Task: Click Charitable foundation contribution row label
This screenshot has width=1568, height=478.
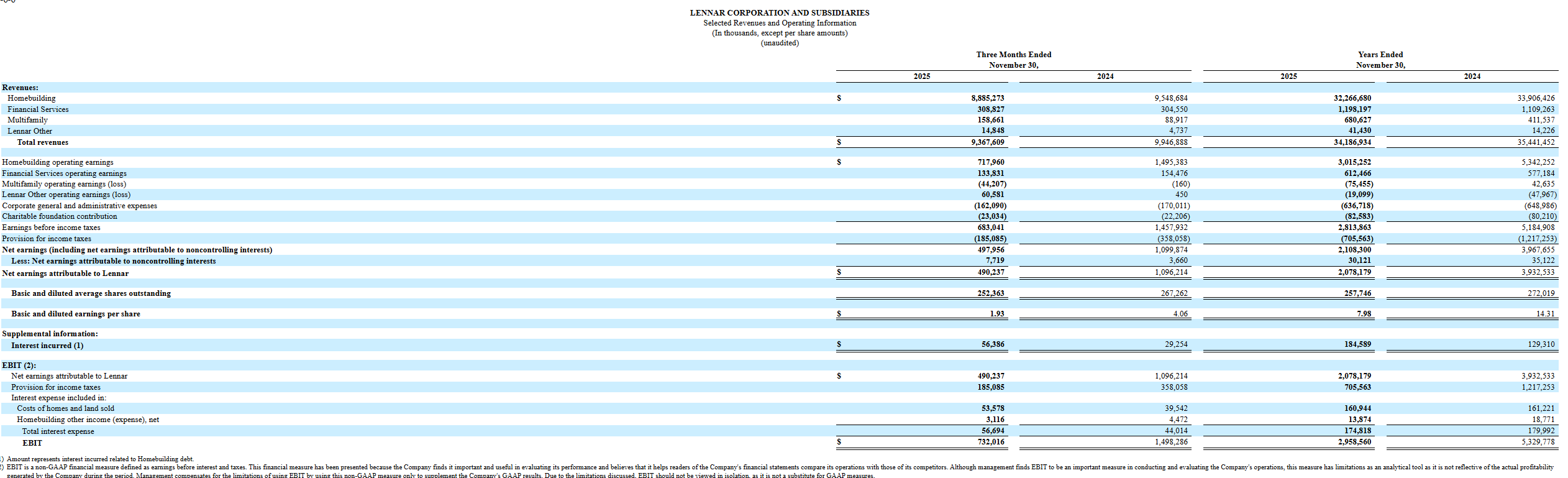Action: [x=60, y=216]
